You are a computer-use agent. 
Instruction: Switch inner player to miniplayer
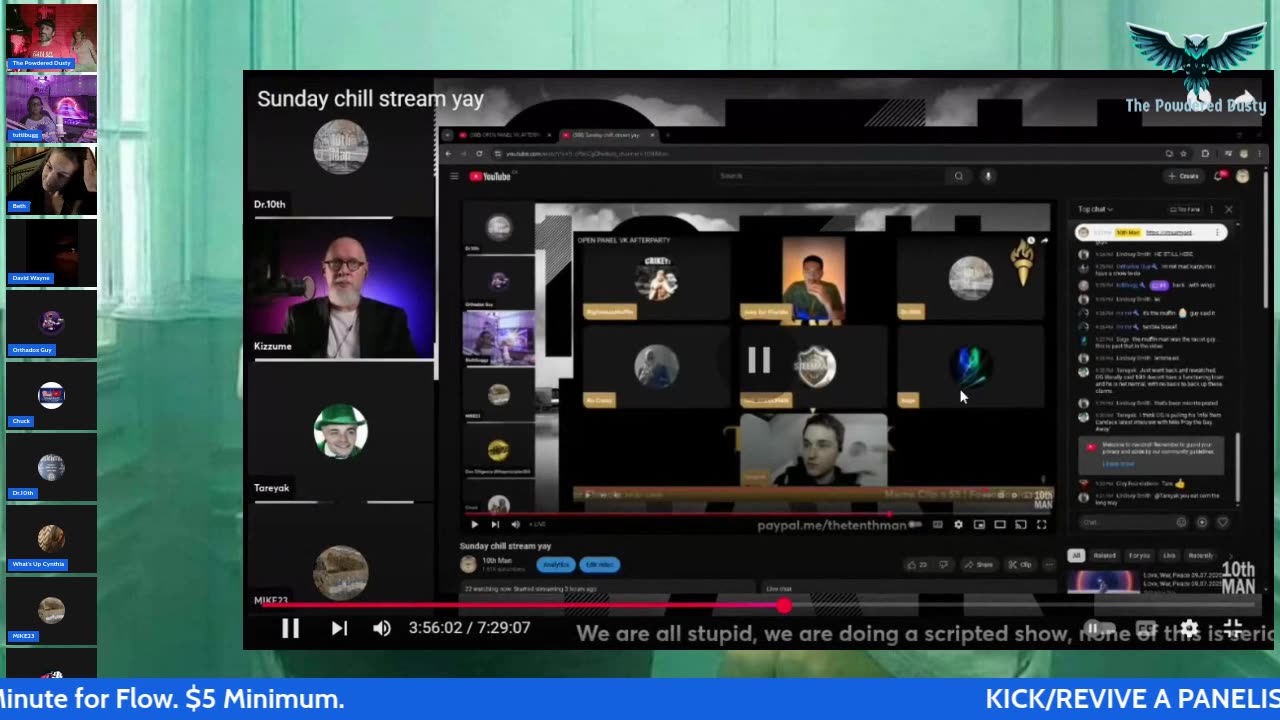(979, 524)
